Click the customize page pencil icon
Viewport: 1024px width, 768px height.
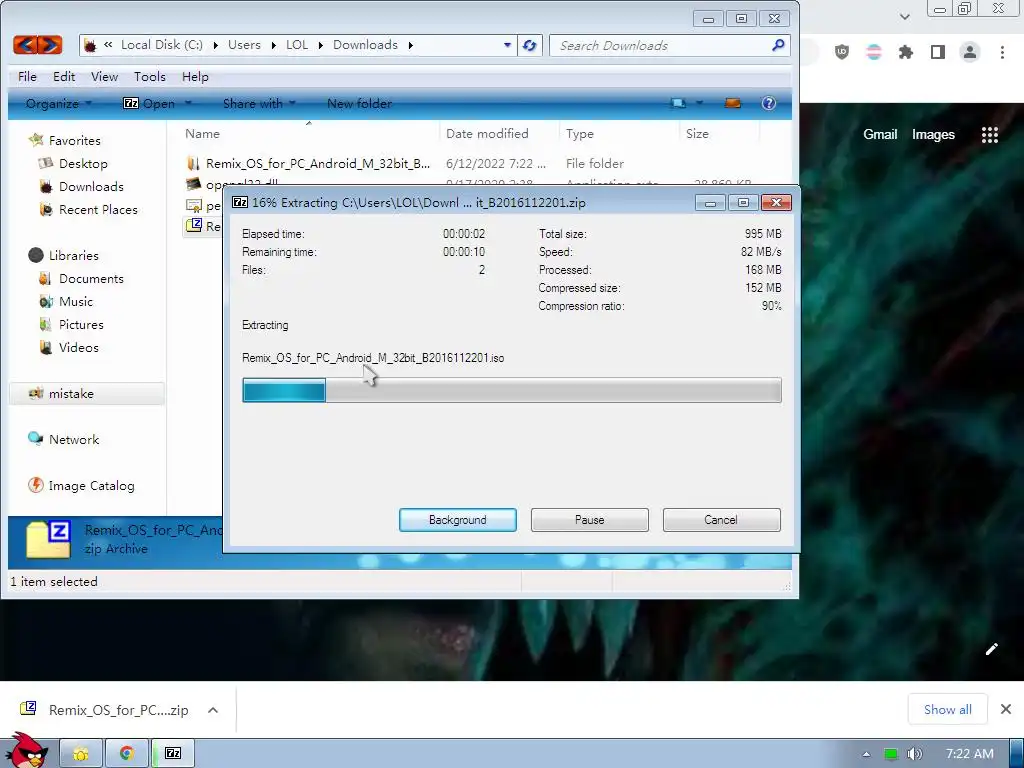coord(991,648)
